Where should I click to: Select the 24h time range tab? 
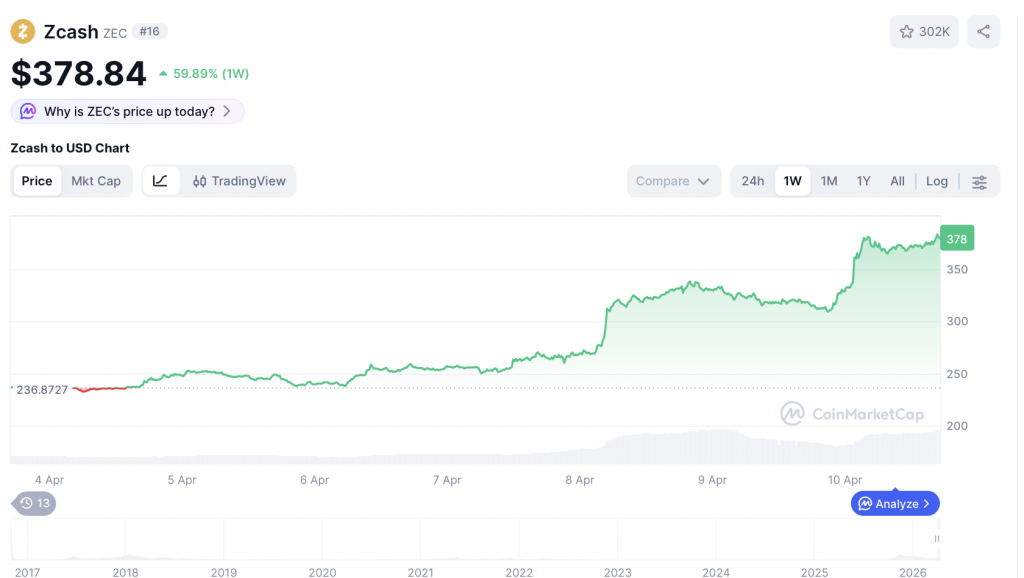click(752, 181)
